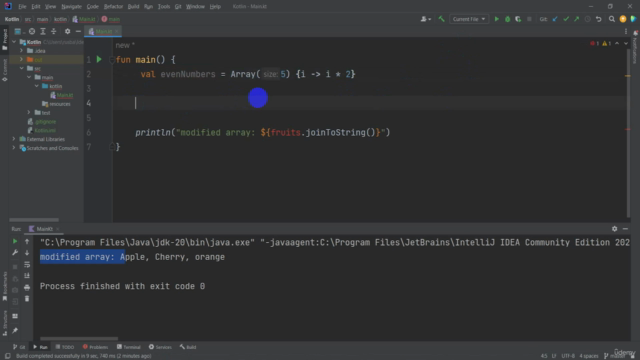Select .gitignore file in tree
Viewport: 640px width, 360px height.
click(x=42, y=122)
